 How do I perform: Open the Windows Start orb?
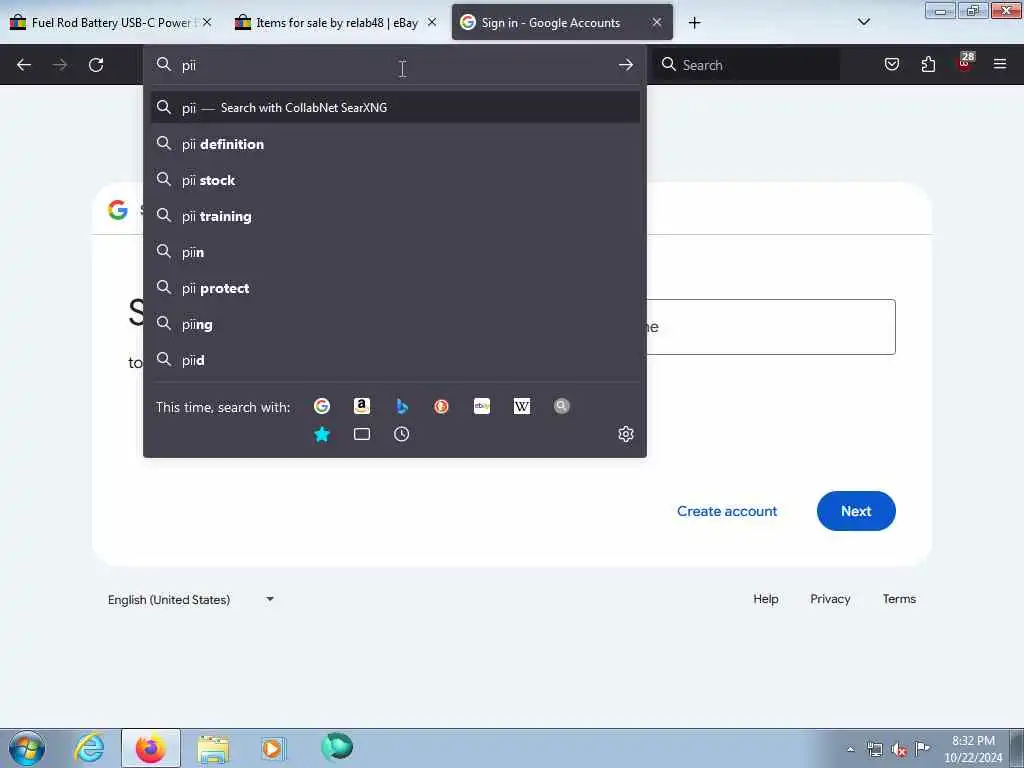pos(27,748)
